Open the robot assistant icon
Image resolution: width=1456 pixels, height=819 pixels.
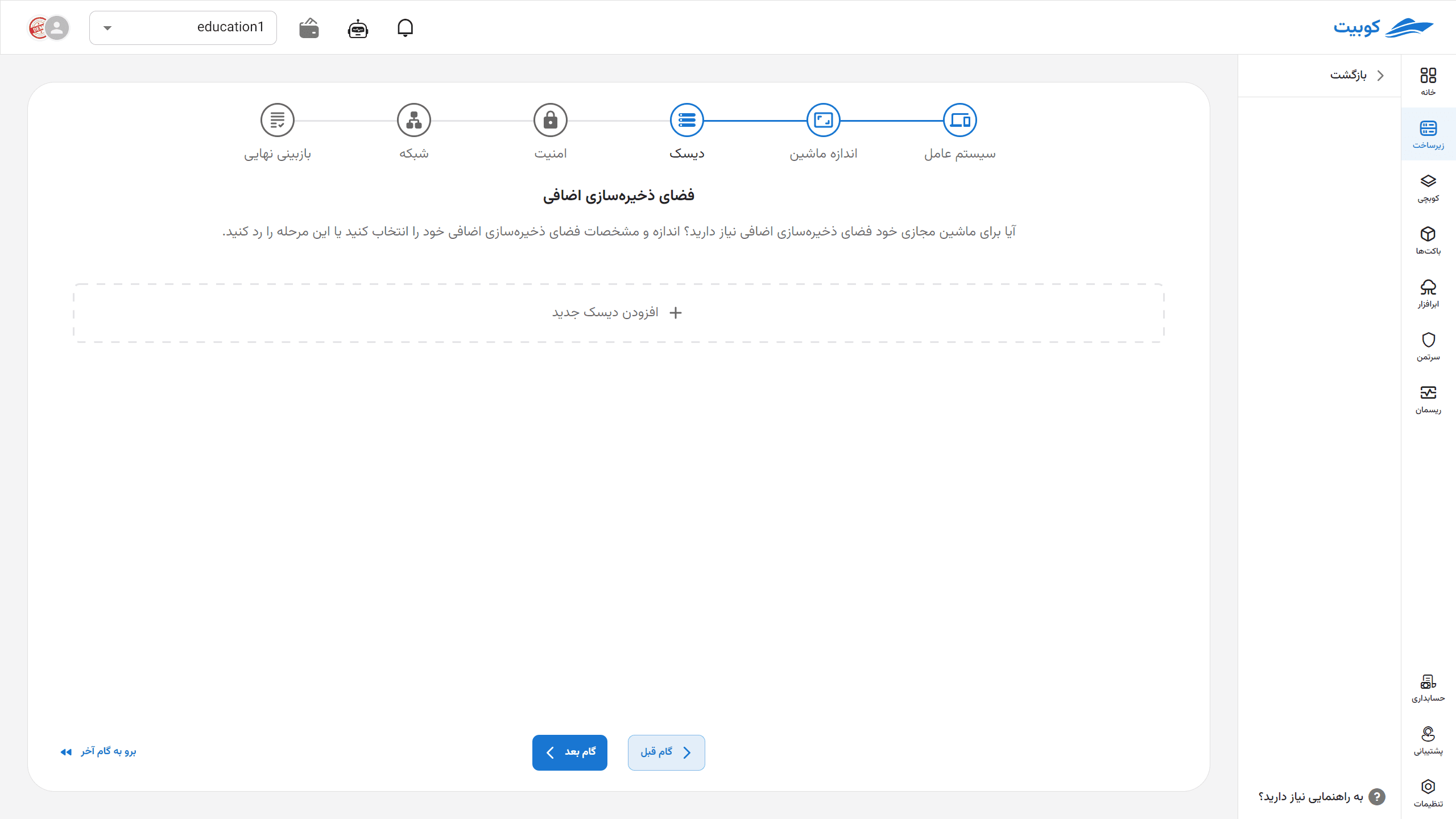[358, 28]
